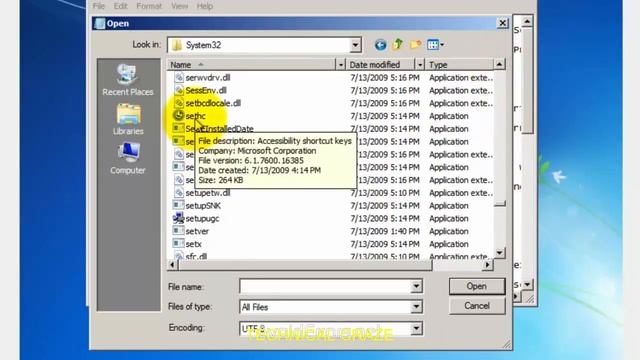The image size is (640, 360).
Task: Close the Open dialog
Action: (x=502, y=23)
